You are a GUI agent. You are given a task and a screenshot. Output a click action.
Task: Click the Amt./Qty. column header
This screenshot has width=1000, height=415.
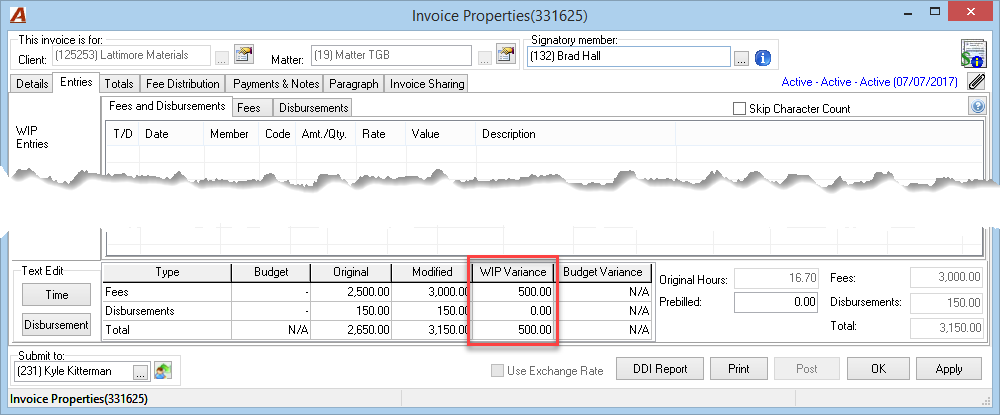325,134
